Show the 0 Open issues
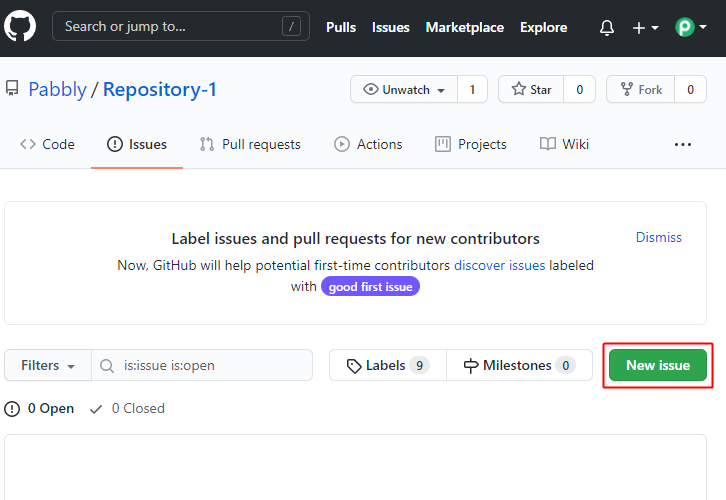Viewport: 726px width, 500px height. (39, 409)
